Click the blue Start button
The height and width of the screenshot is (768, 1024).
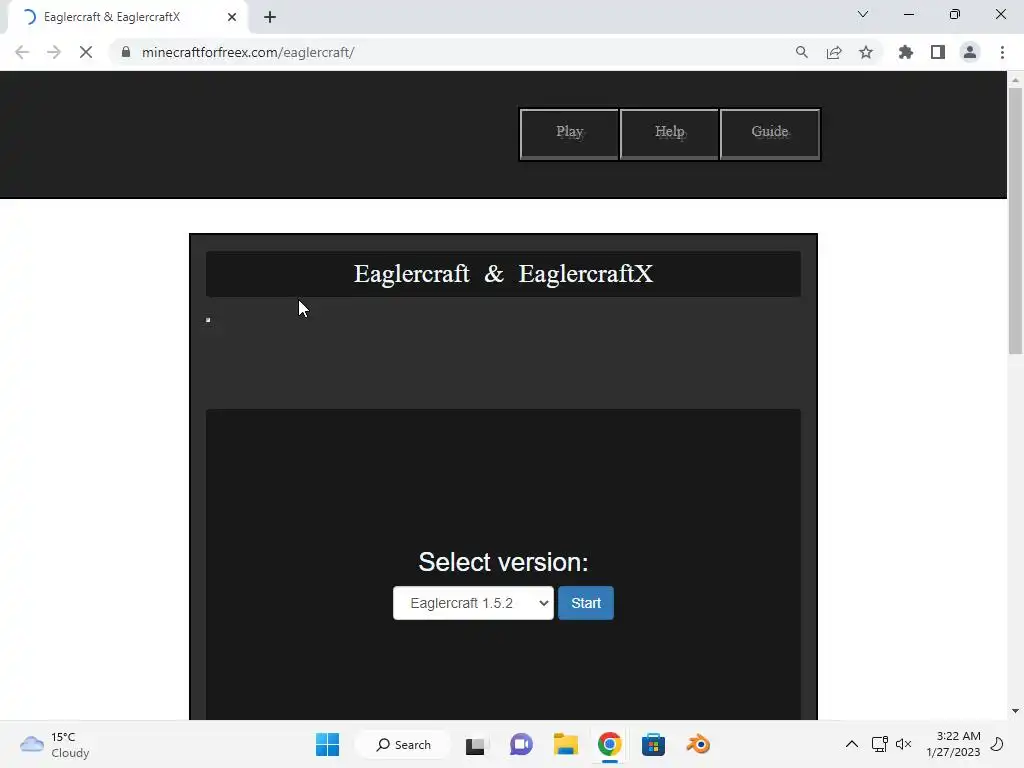point(586,603)
